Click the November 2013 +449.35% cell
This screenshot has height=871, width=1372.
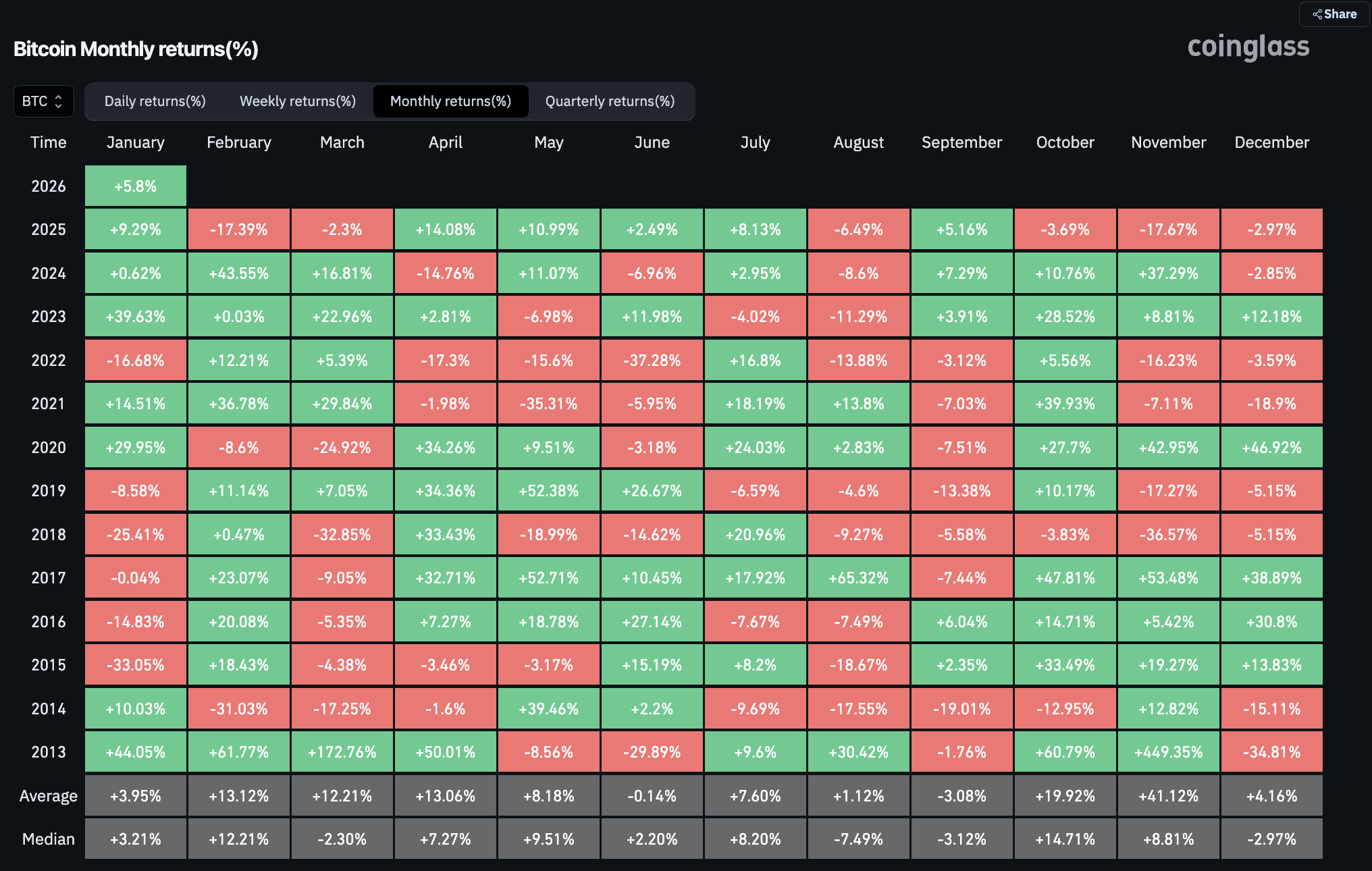[x=1168, y=752]
